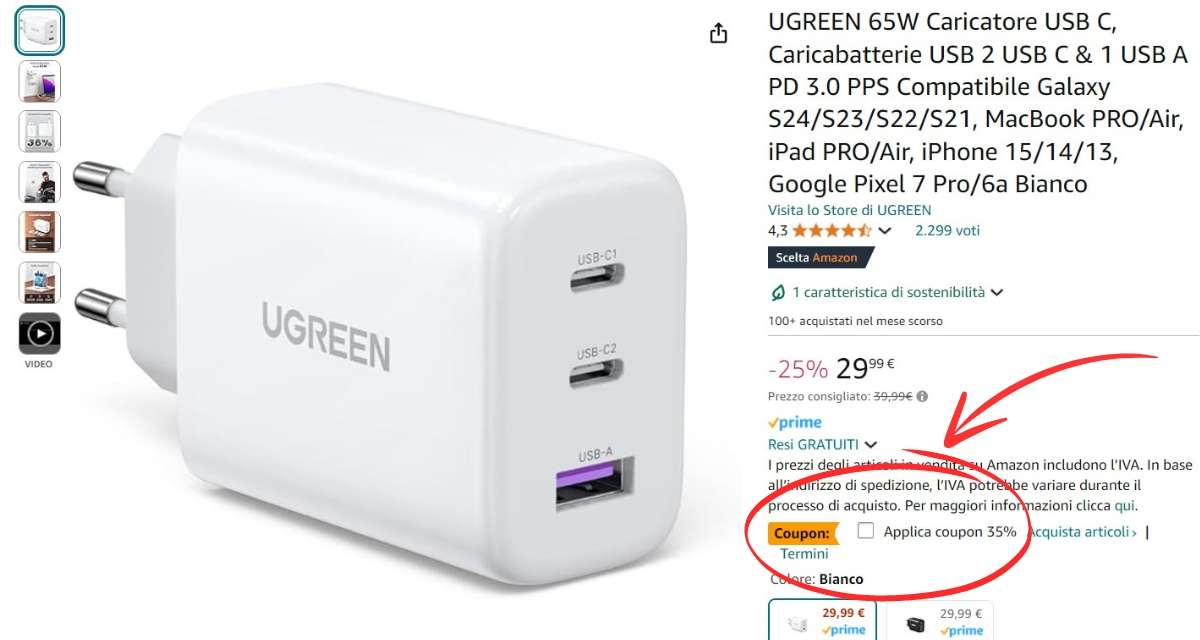Expand the sustainability feature dropdown

(996, 292)
